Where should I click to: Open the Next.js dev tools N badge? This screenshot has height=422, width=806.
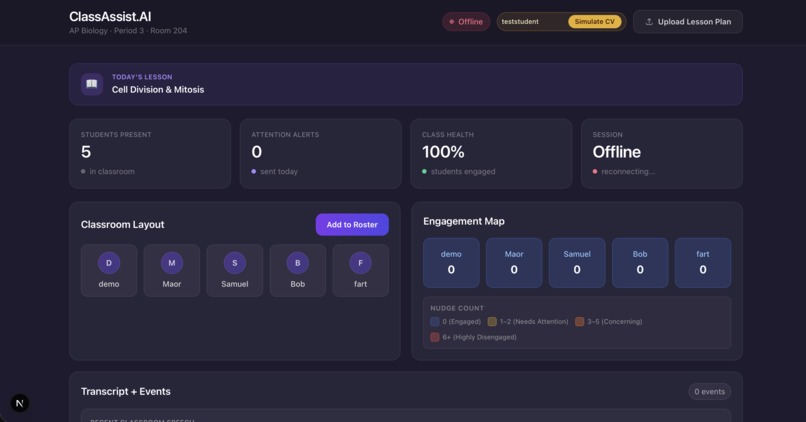[20, 403]
